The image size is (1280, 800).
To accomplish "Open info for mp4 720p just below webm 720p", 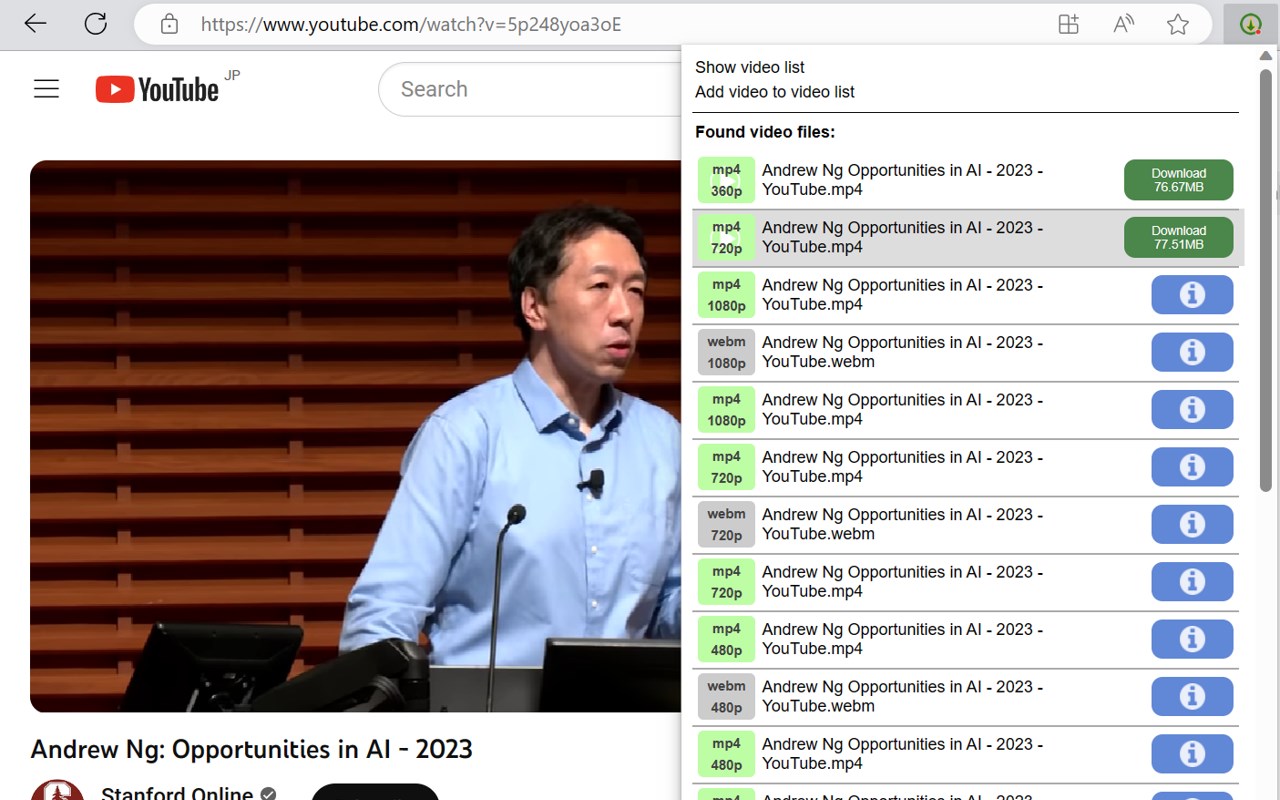I will point(1192,582).
